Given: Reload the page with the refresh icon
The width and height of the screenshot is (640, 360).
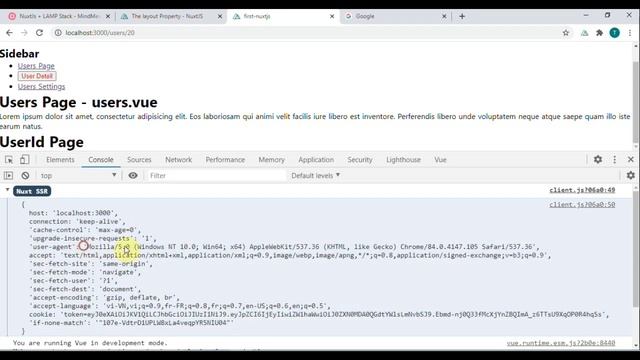Looking at the screenshot, I should [39, 33].
